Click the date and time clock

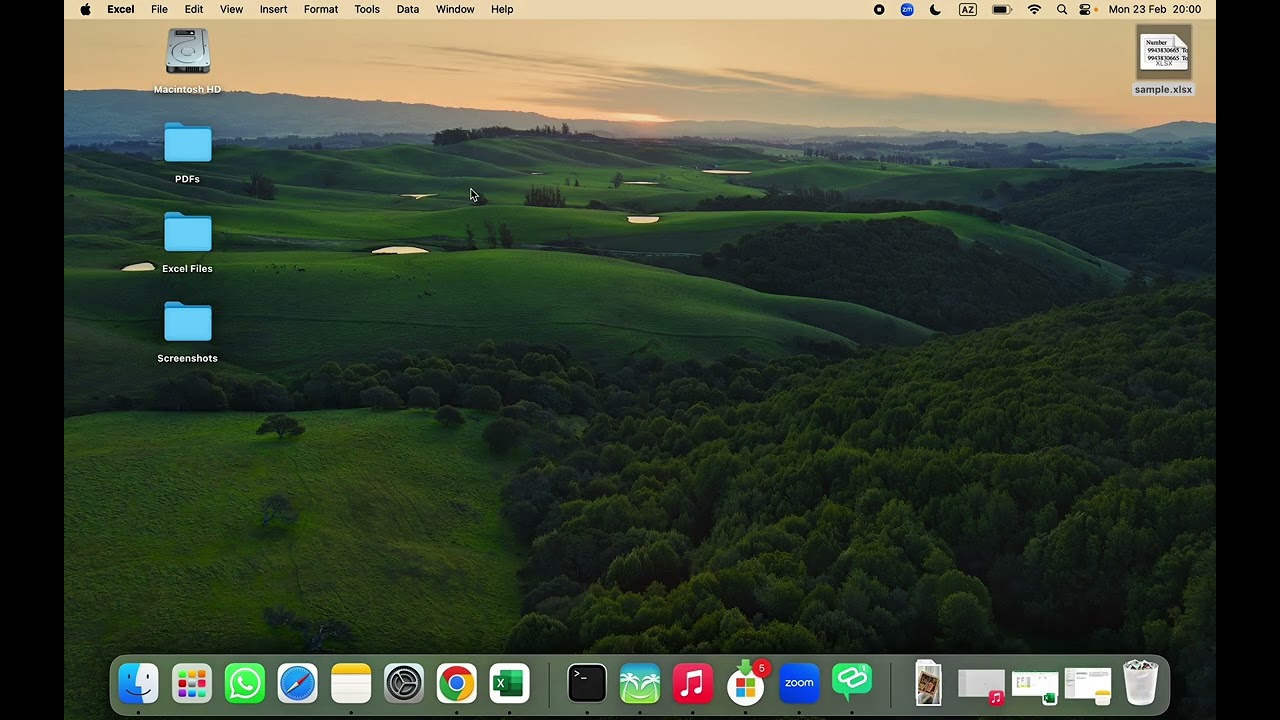click(x=1155, y=10)
